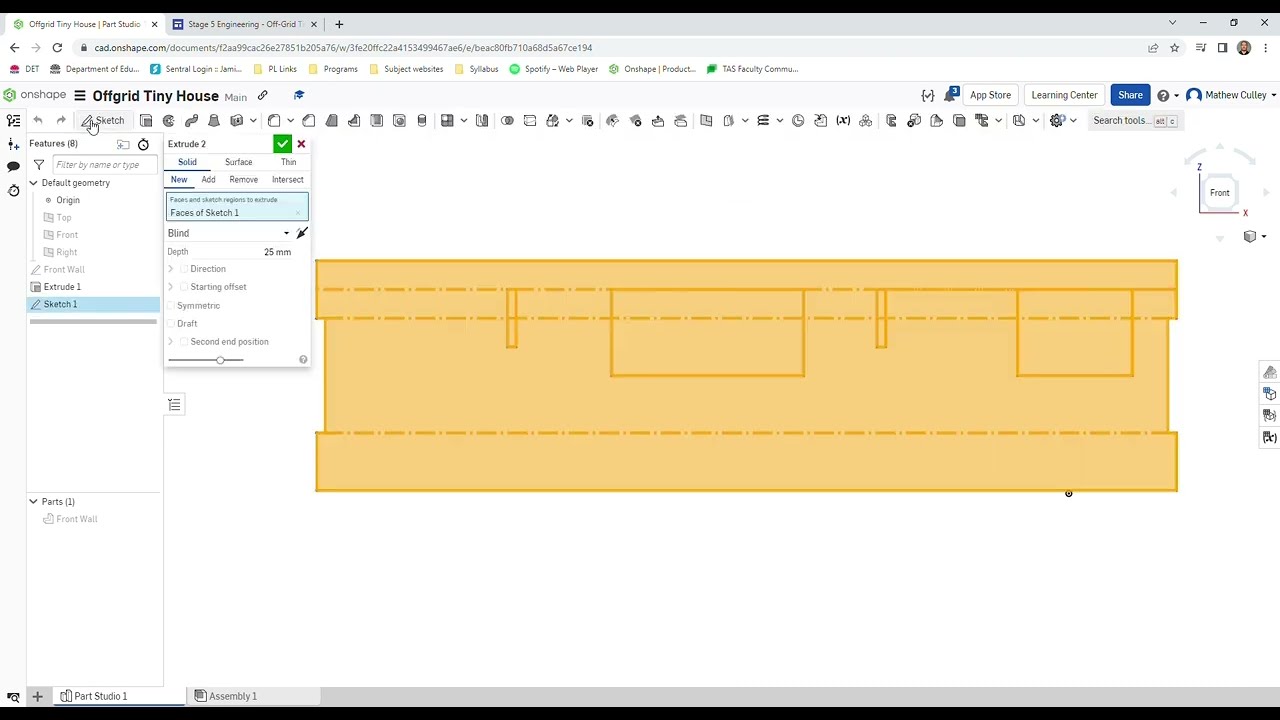The image size is (1280, 720).
Task: Enable the Direction checkbox
Action: (x=184, y=269)
